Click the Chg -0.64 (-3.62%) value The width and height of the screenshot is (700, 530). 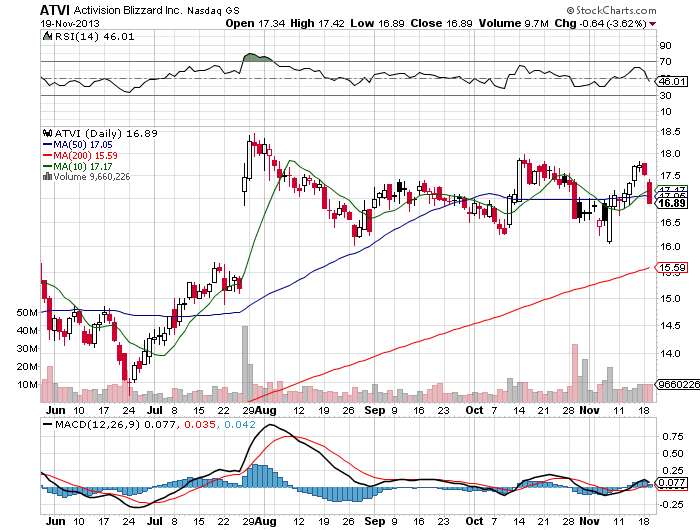[x=600, y=23]
